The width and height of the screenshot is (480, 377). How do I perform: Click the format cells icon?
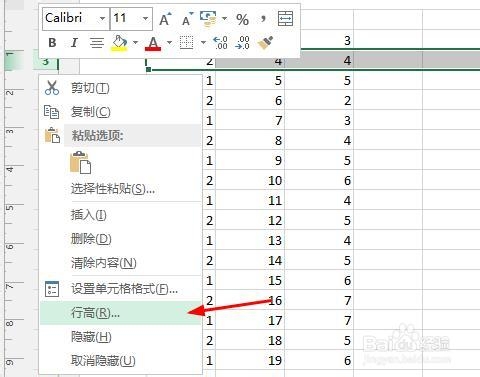[x=52, y=289]
